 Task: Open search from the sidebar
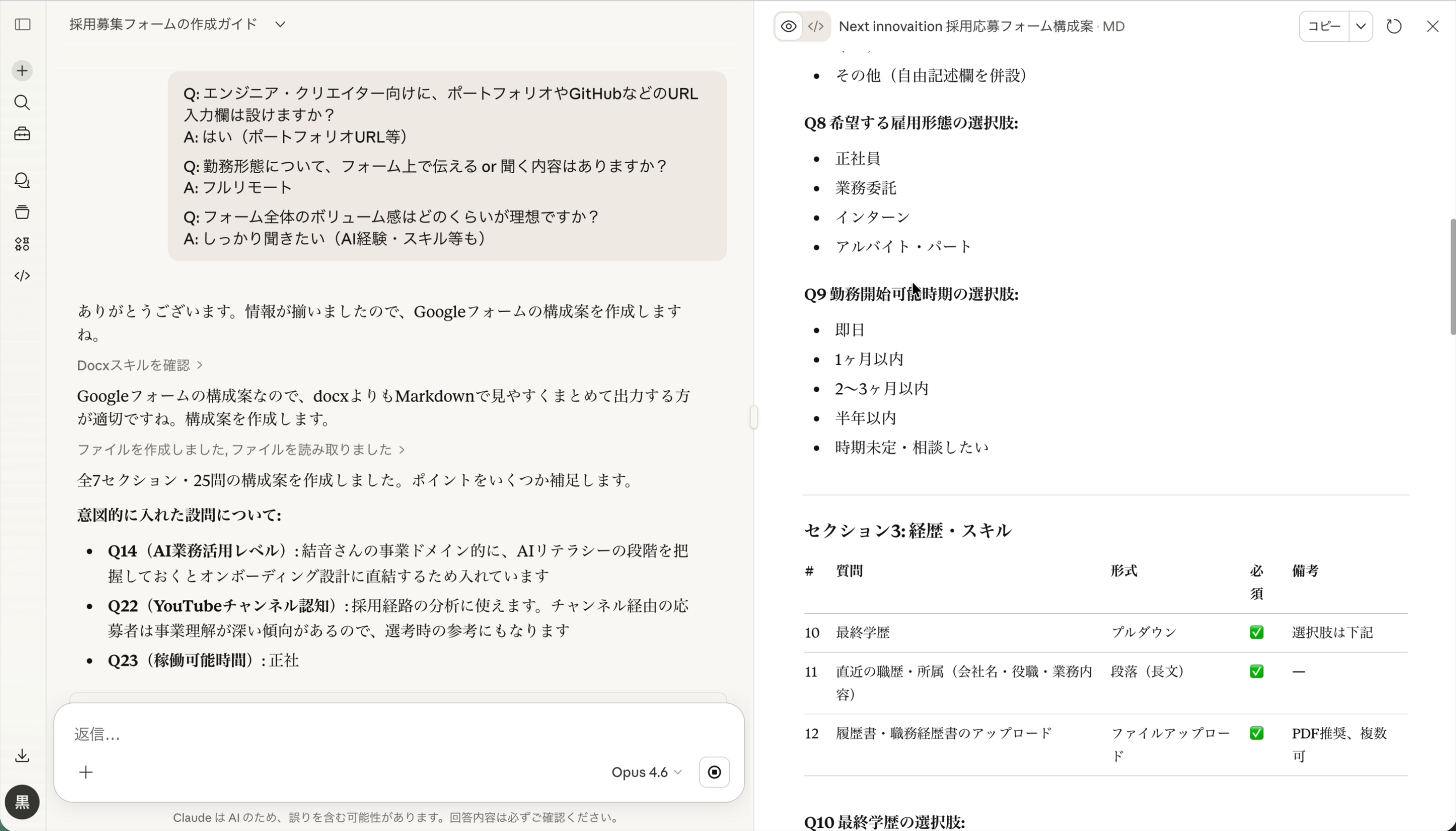click(x=22, y=103)
